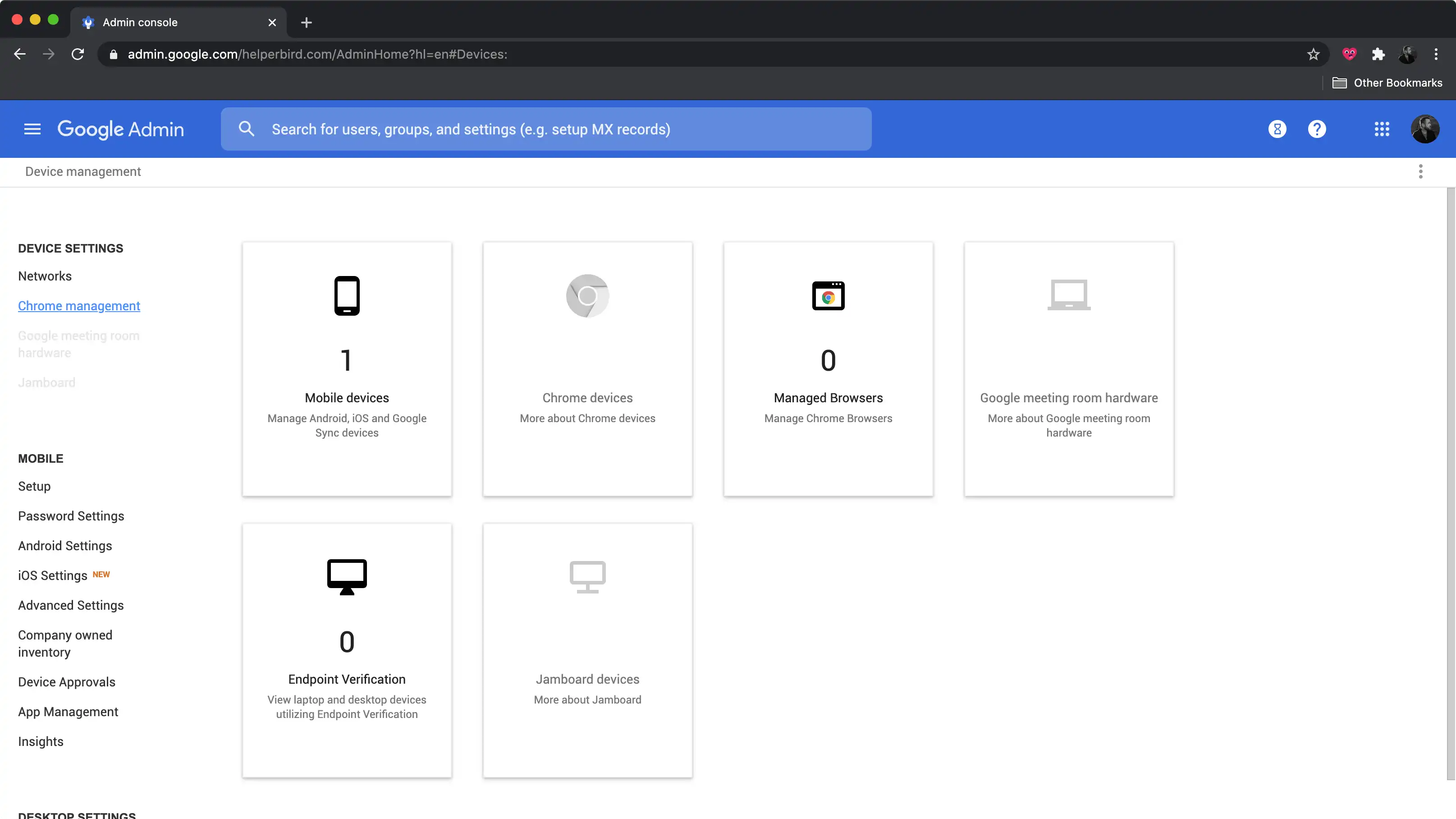Click More about Jamboard text

[x=587, y=699]
